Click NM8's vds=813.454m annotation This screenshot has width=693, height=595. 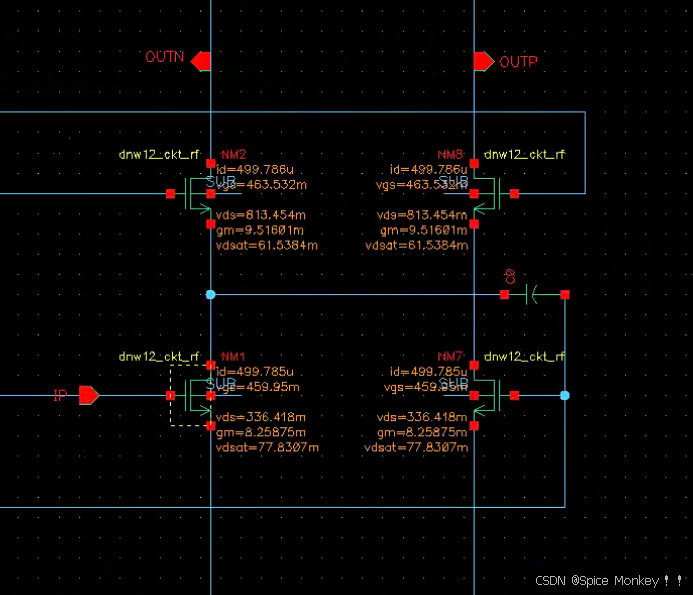pyautogui.click(x=422, y=215)
